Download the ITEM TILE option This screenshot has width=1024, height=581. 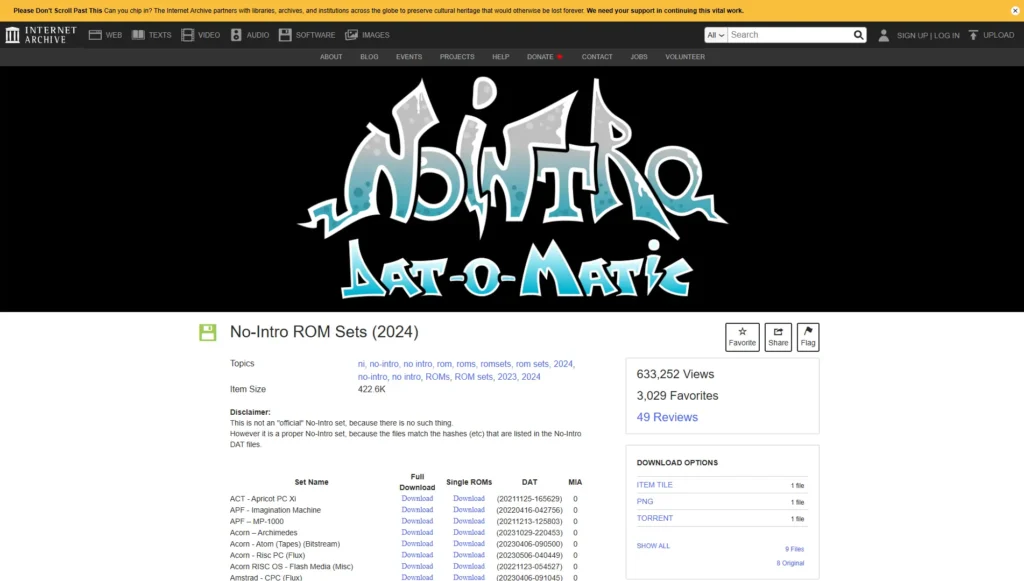pos(654,485)
